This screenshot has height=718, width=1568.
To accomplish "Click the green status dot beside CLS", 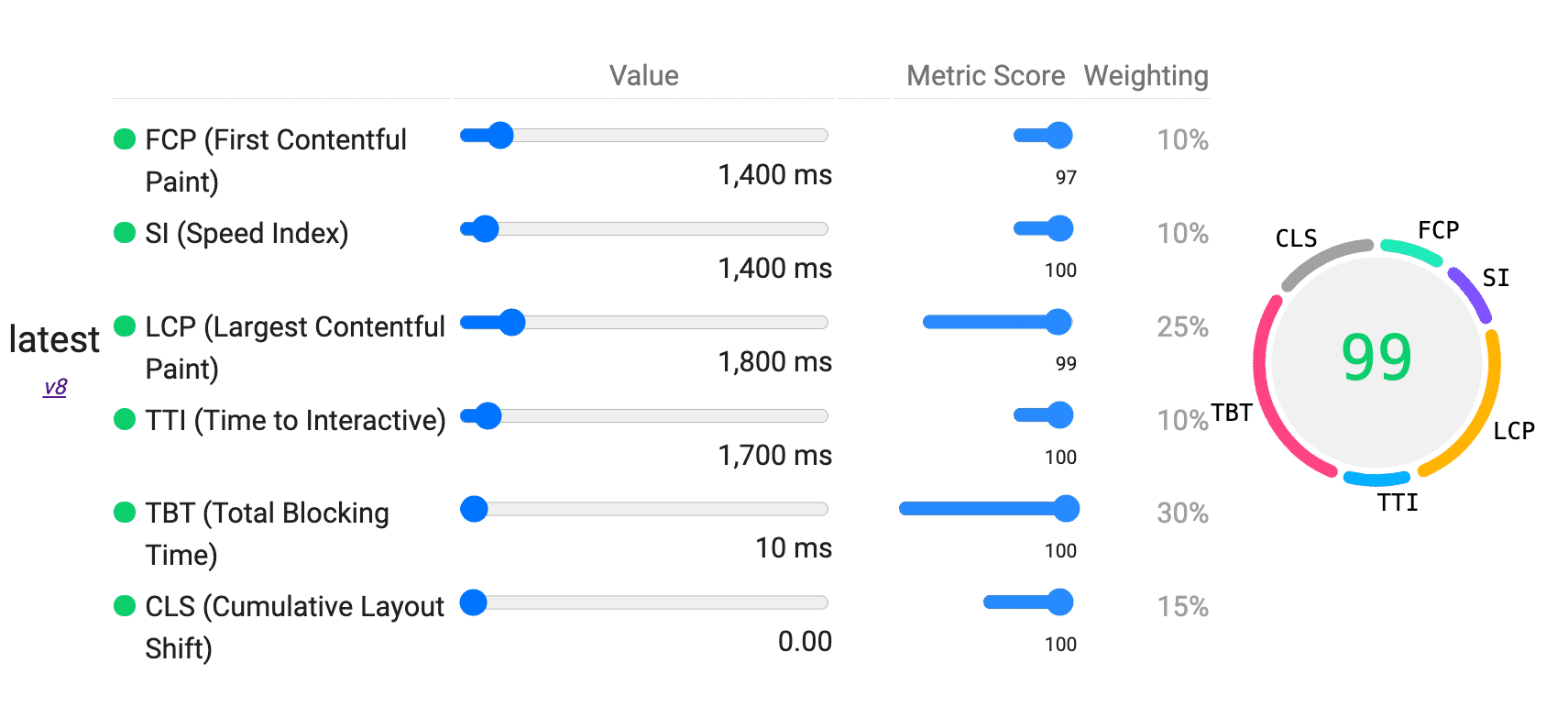I will coord(125,606).
